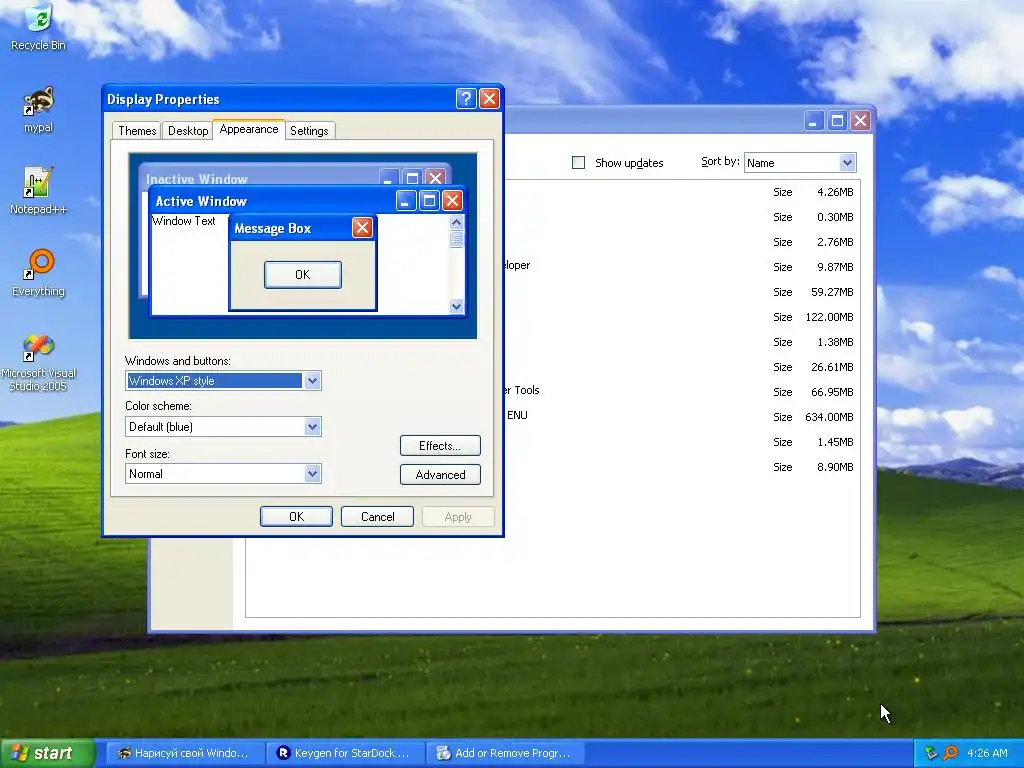Click the 0.30MB size entry

tap(835, 217)
